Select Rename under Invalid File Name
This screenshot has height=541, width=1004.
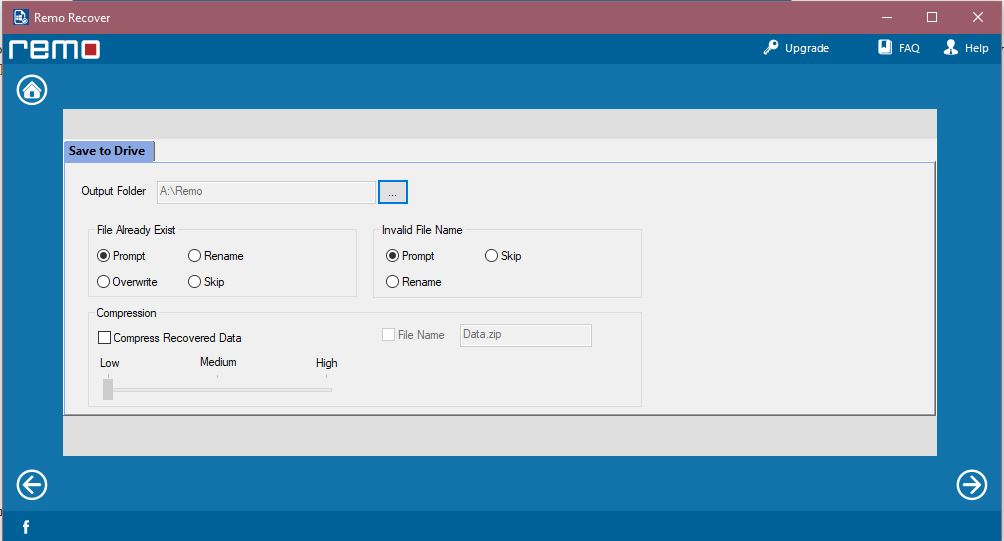tap(393, 282)
